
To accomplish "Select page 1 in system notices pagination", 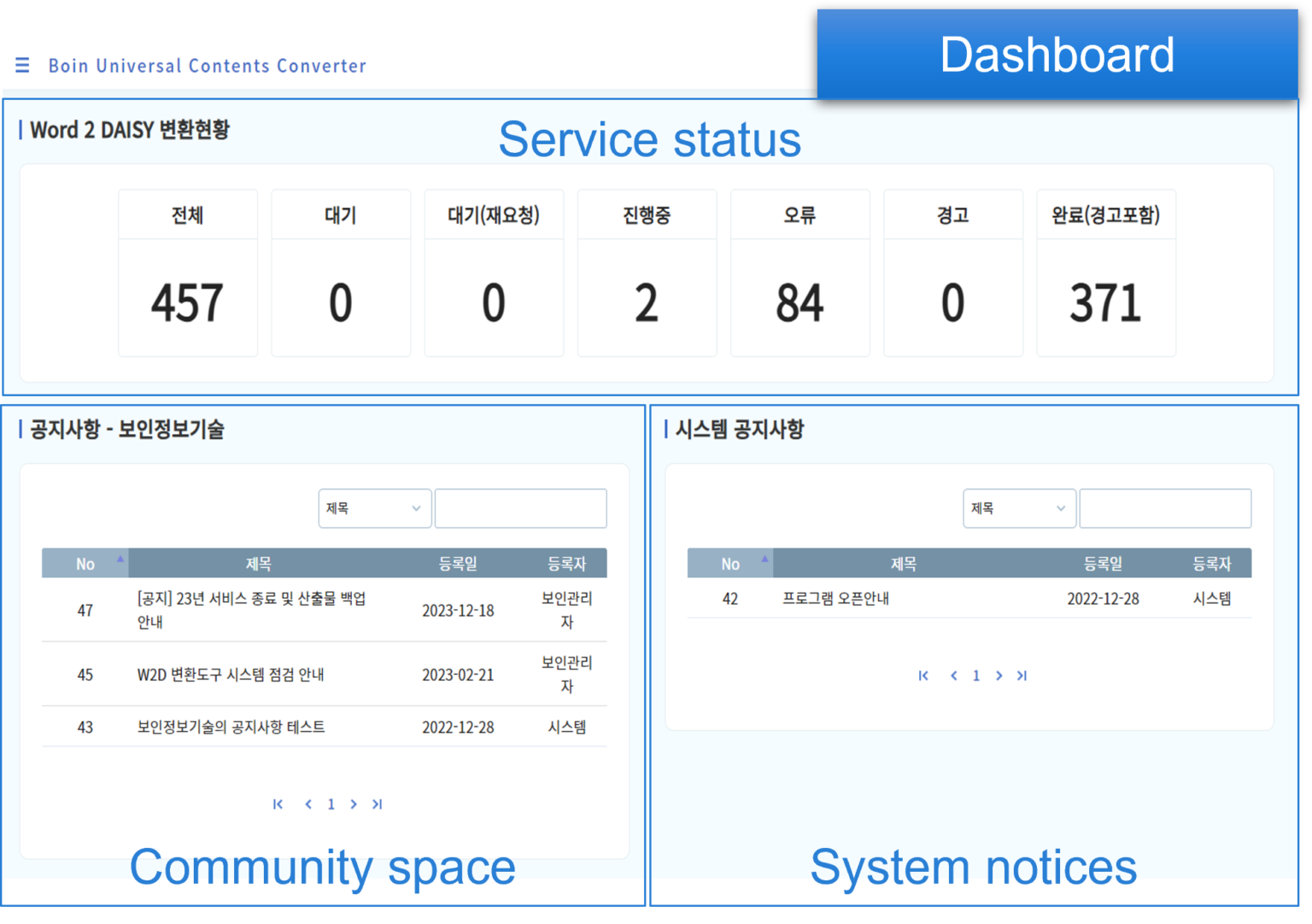I will 976,675.
